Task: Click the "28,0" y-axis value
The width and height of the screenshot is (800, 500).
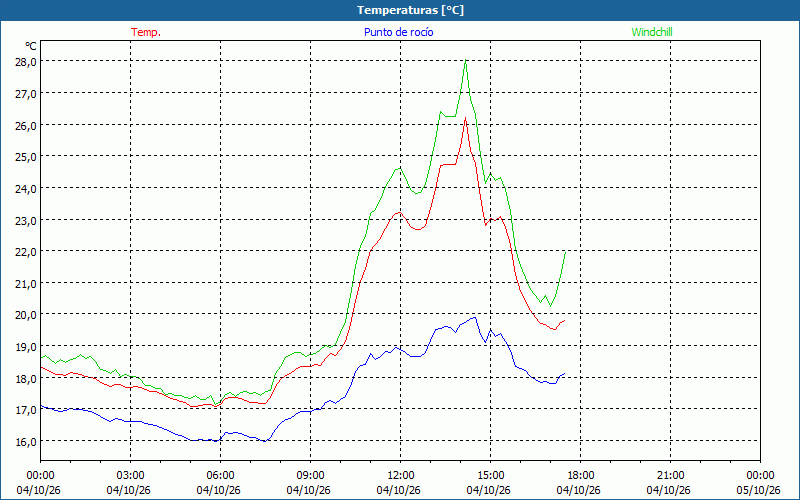Action: tap(26, 62)
